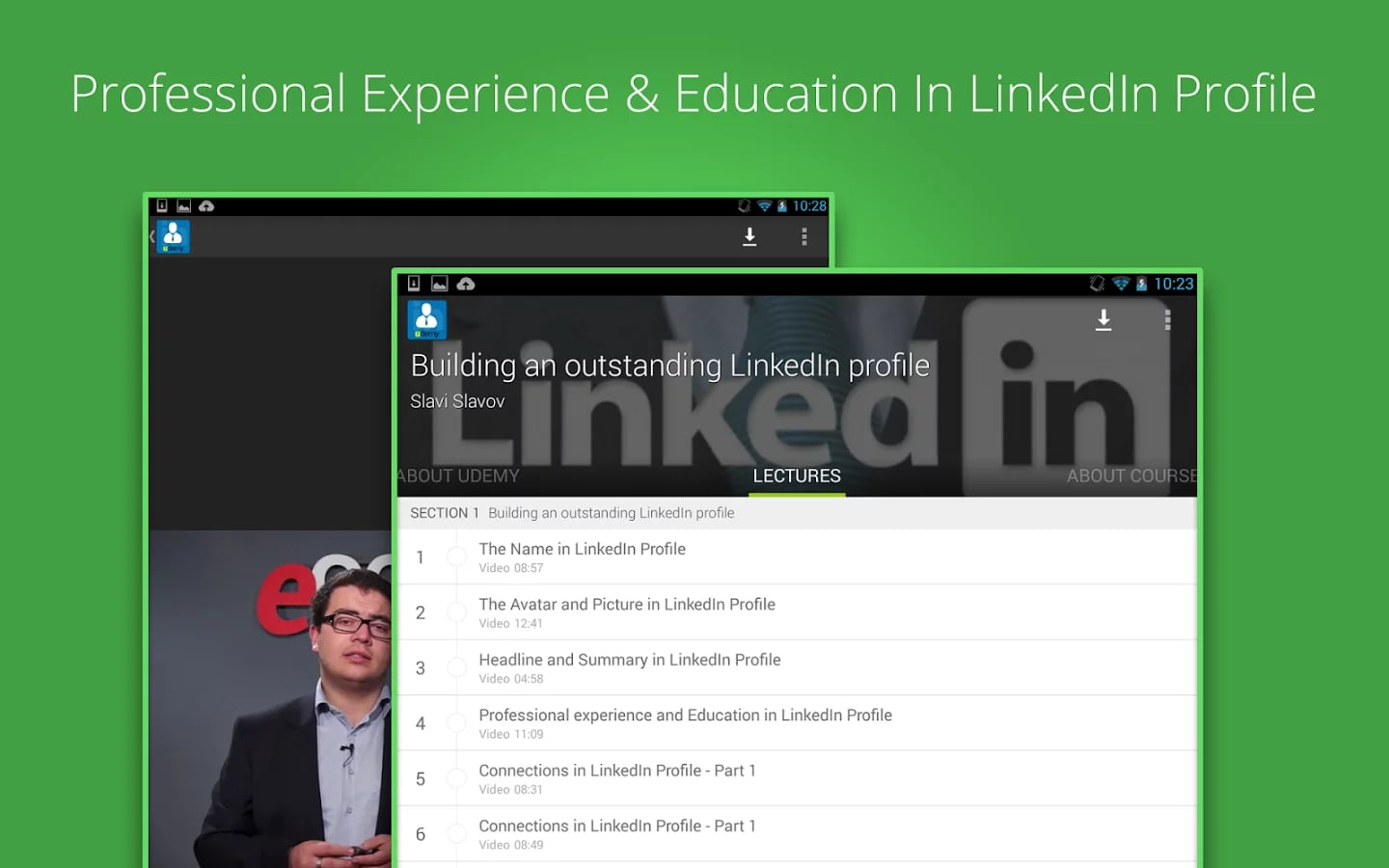Tap course title Building an outstanding LinkedIn profile
Viewport: 1389px width, 868px height.
(x=669, y=366)
